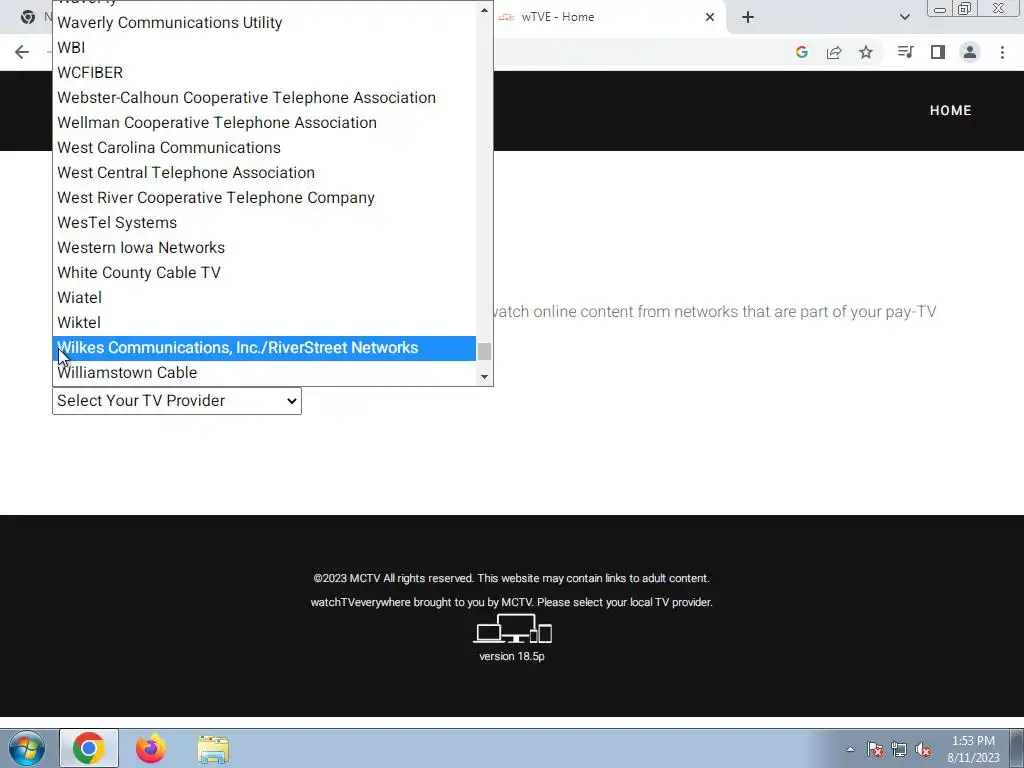Viewport: 1024px width, 768px height.
Task: Expand the tab search chevron
Action: 904,17
